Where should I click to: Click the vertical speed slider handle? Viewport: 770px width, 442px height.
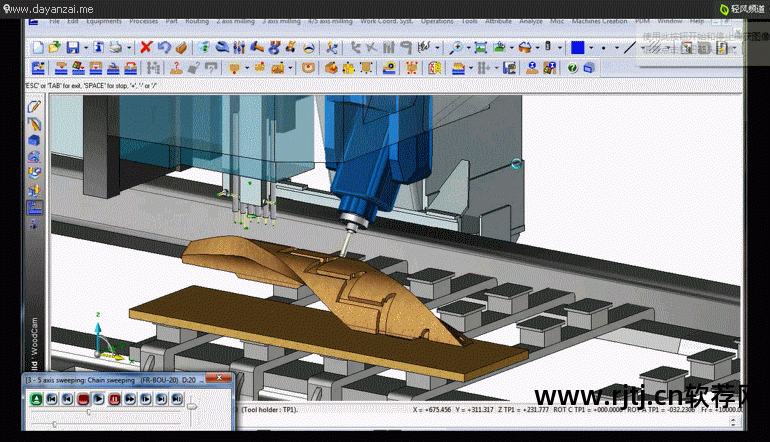192,406
